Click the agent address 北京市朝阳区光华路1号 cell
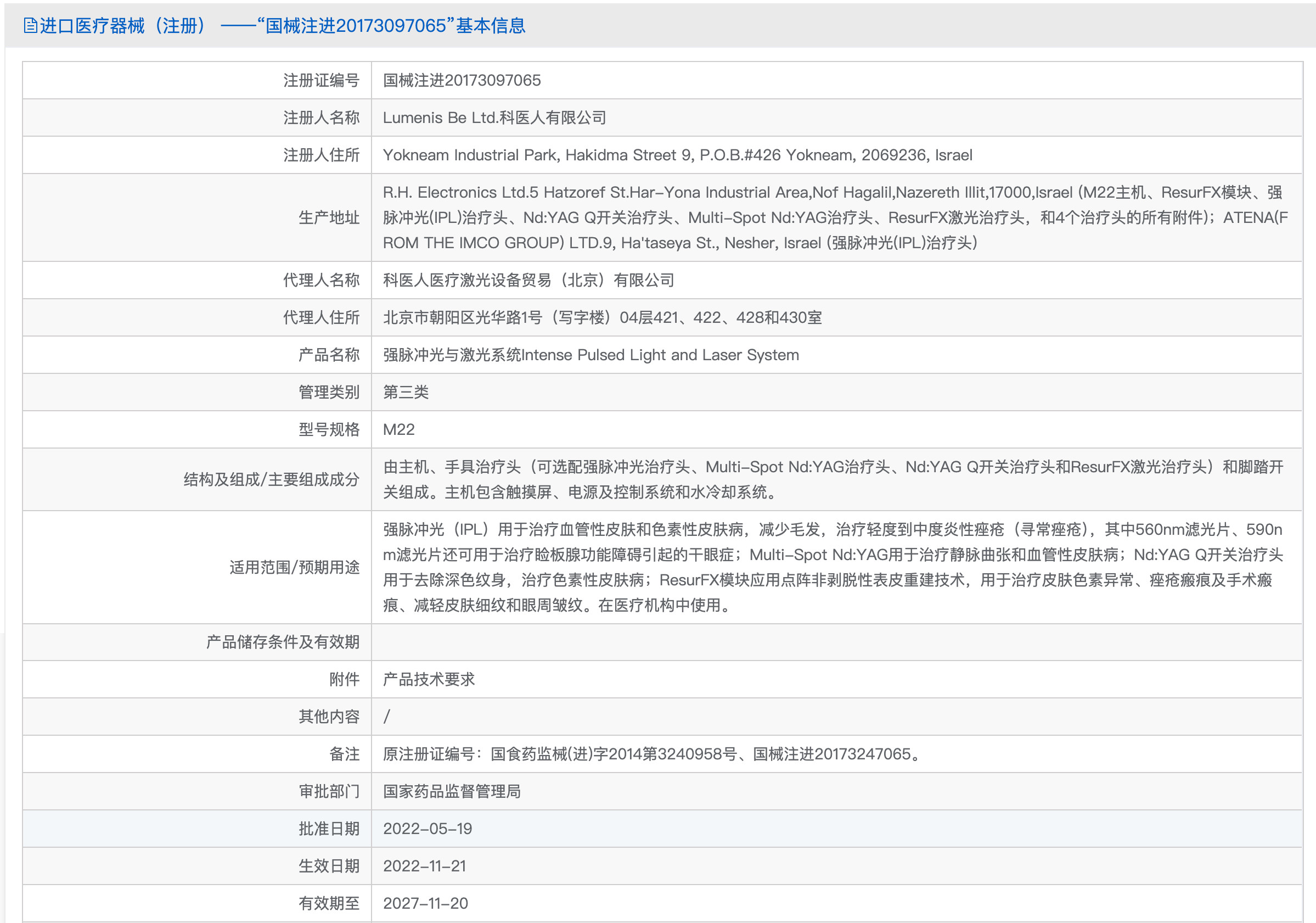The width and height of the screenshot is (1316, 923). (x=602, y=317)
